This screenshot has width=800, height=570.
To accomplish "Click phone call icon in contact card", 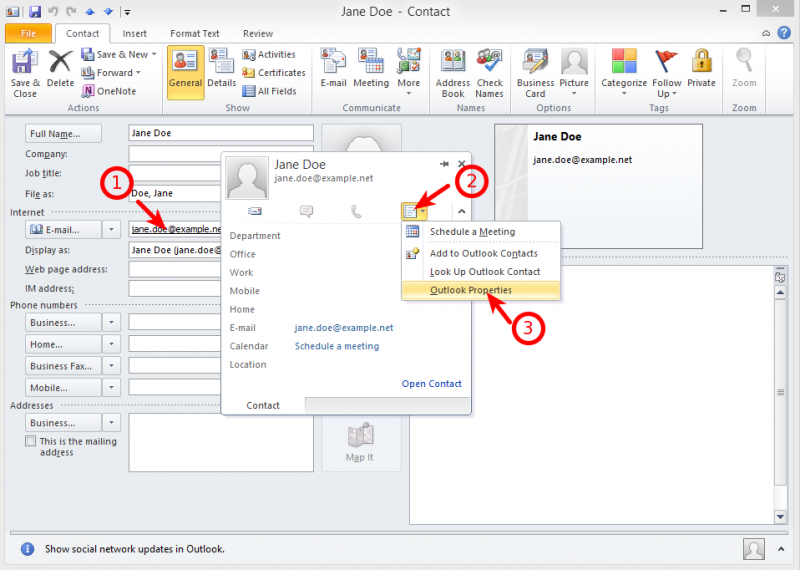I will click(x=356, y=211).
